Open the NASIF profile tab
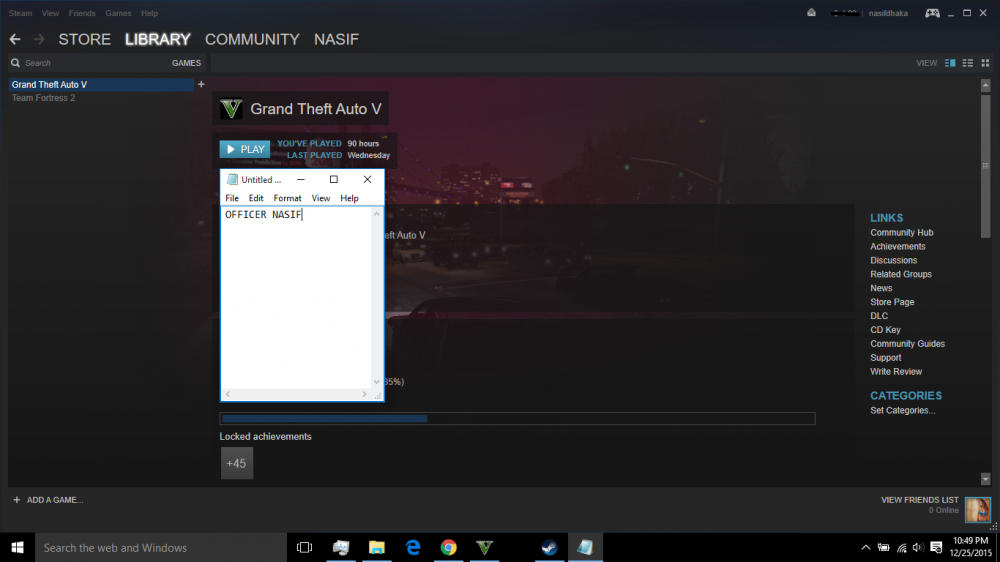The height and width of the screenshot is (562, 1000). [336, 40]
